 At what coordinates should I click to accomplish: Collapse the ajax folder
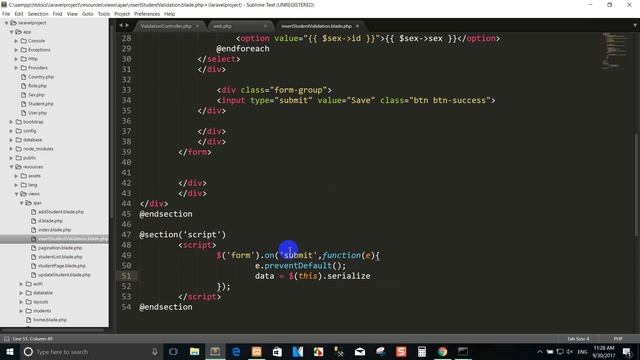[x=21, y=203]
